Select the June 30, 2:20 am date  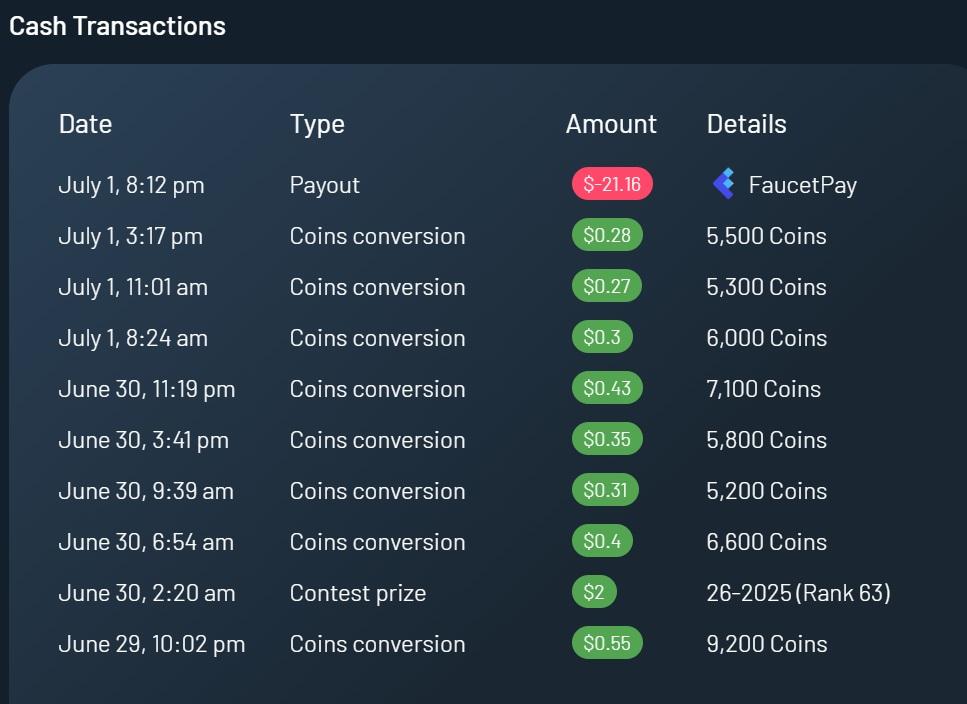pos(147,594)
